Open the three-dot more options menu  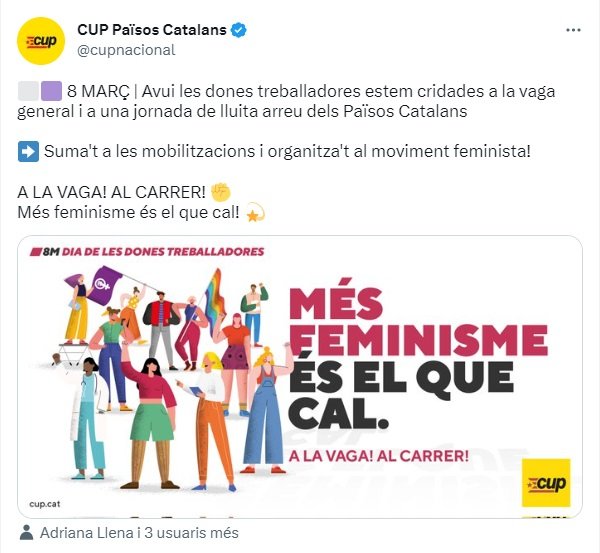point(573,30)
